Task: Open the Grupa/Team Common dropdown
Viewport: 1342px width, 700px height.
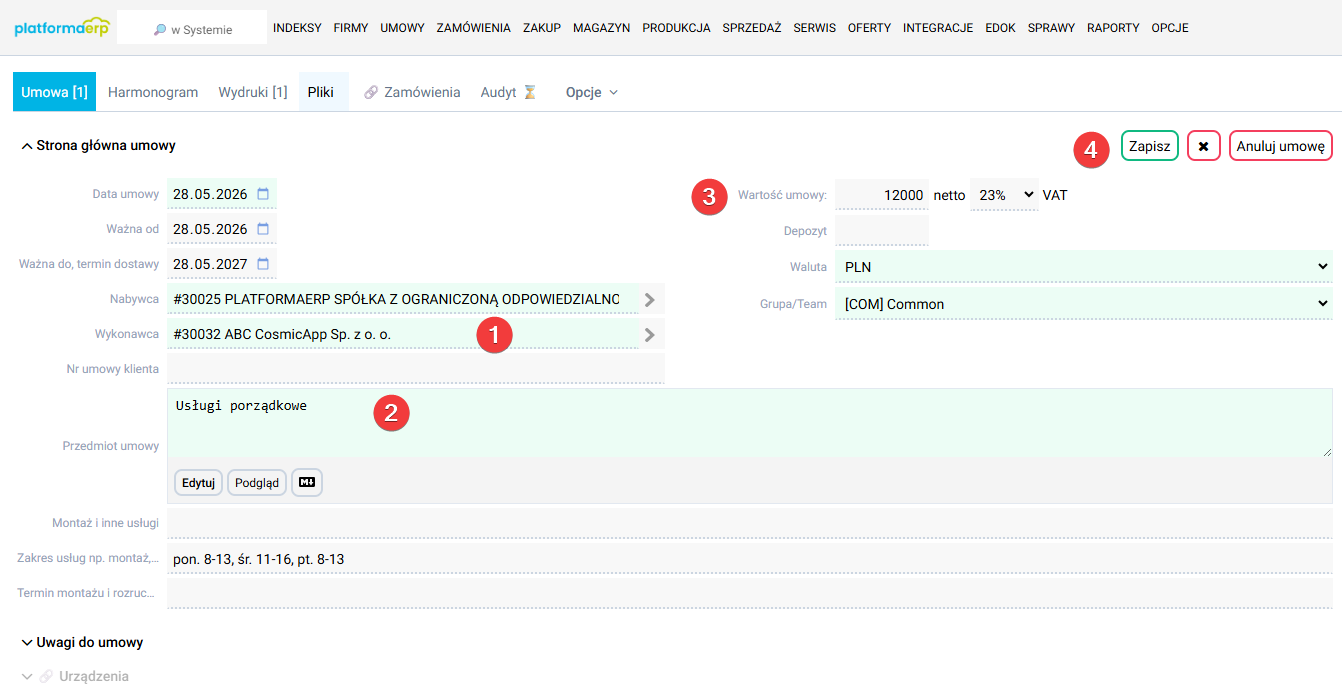Action: pos(1084,303)
